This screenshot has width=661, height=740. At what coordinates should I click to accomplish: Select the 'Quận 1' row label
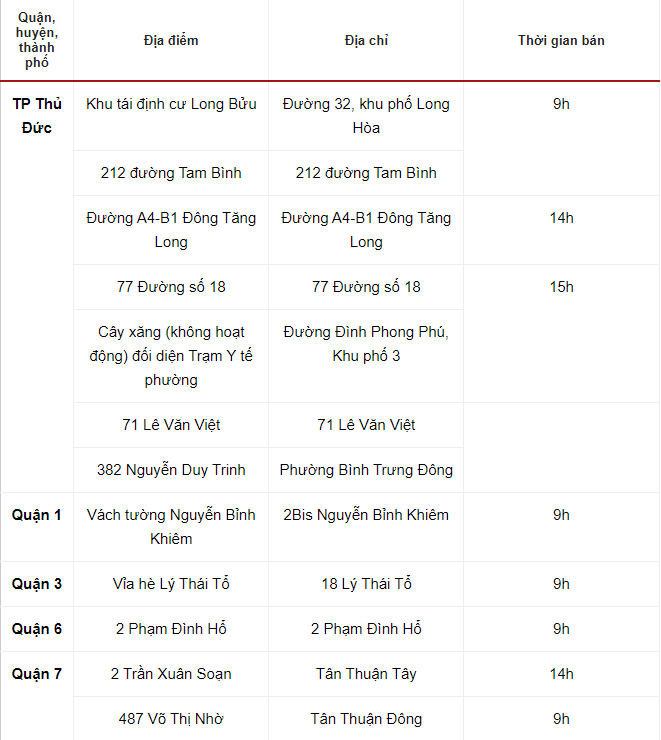(37, 515)
